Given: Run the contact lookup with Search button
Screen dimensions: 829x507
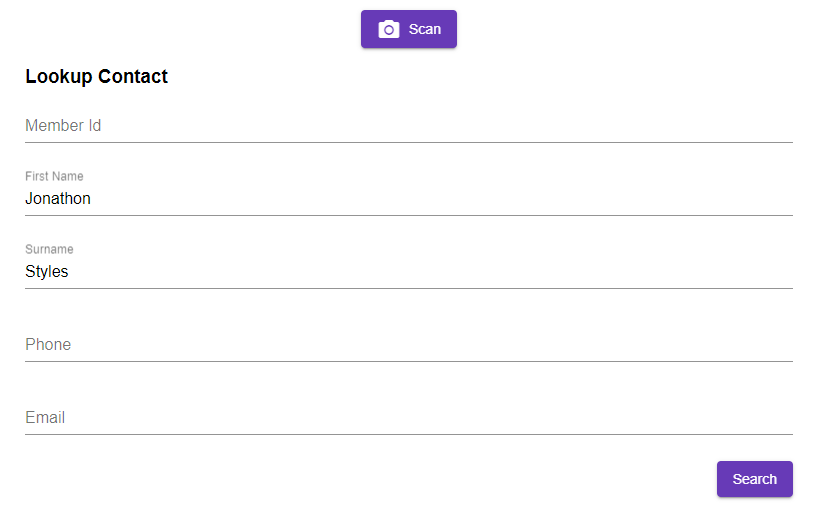Looking at the screenshot, I should tap(754, 479).
